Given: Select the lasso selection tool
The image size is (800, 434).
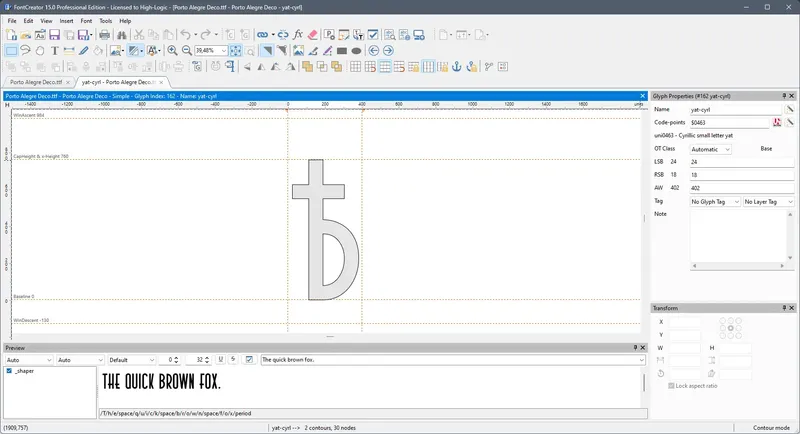Looking at the screenshot, I should (26, 50).
